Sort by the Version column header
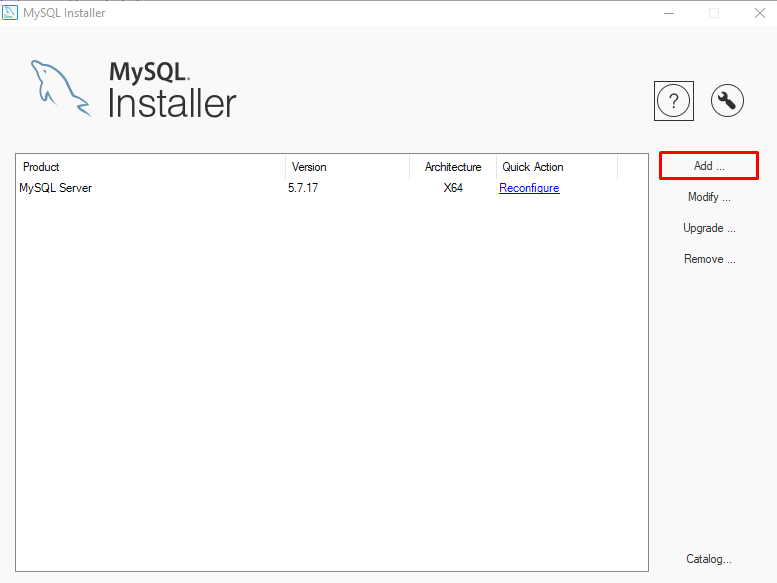This screenshot has height=583, width=777. pyautogui.click(x=347, y=167)
